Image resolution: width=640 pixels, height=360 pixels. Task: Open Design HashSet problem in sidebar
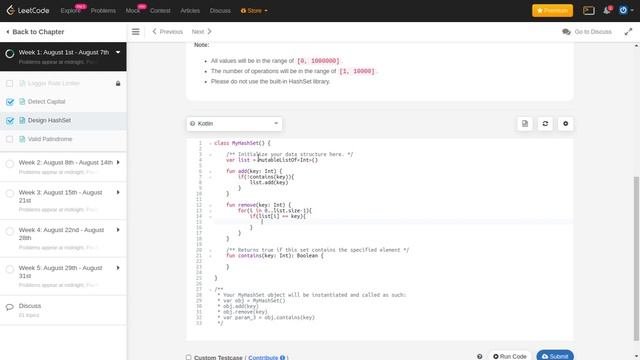tap(49, 120)
